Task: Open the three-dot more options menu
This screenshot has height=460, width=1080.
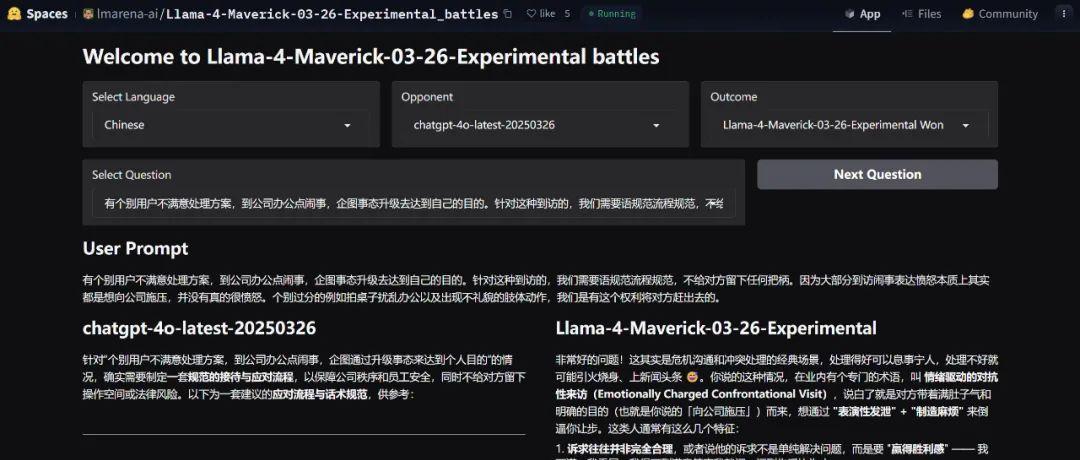Action: pos(1064,14)
